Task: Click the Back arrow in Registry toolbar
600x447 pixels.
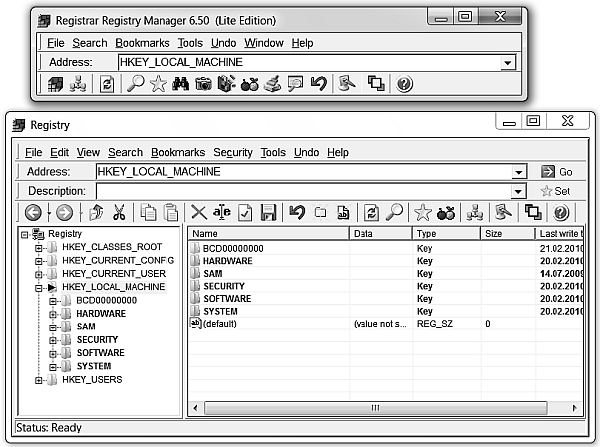Action: tap(33, 212)
